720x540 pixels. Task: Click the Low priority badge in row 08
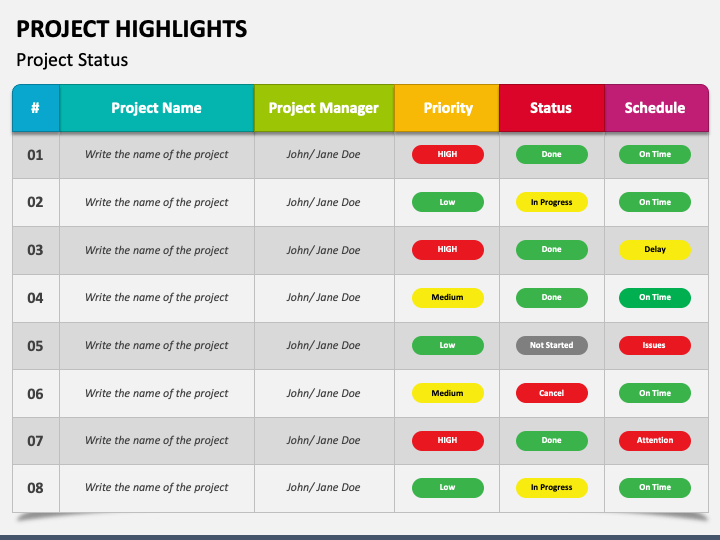click(x=448, y=488)
